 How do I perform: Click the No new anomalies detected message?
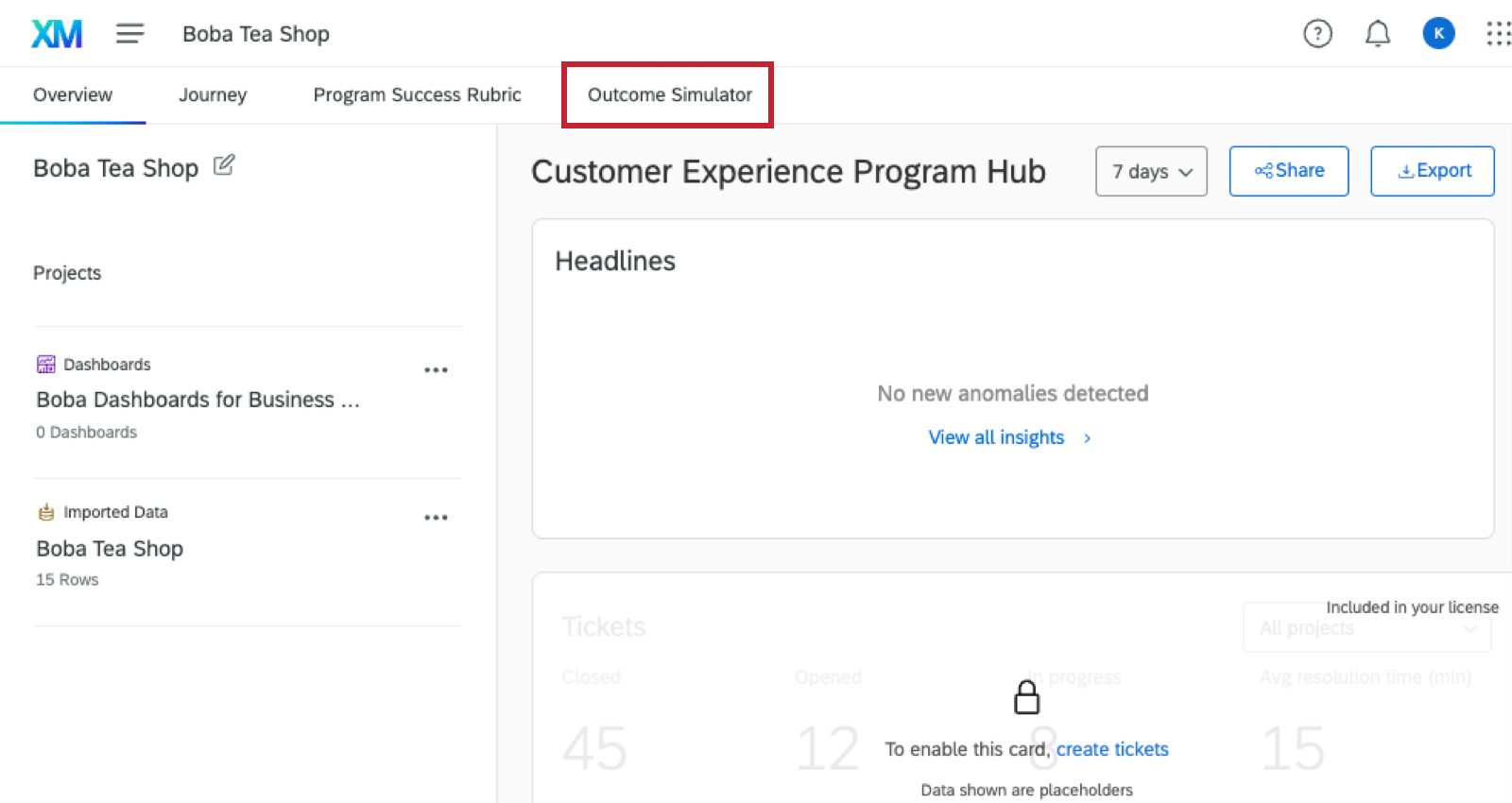pyautogui.click(x=1013, y=393)
